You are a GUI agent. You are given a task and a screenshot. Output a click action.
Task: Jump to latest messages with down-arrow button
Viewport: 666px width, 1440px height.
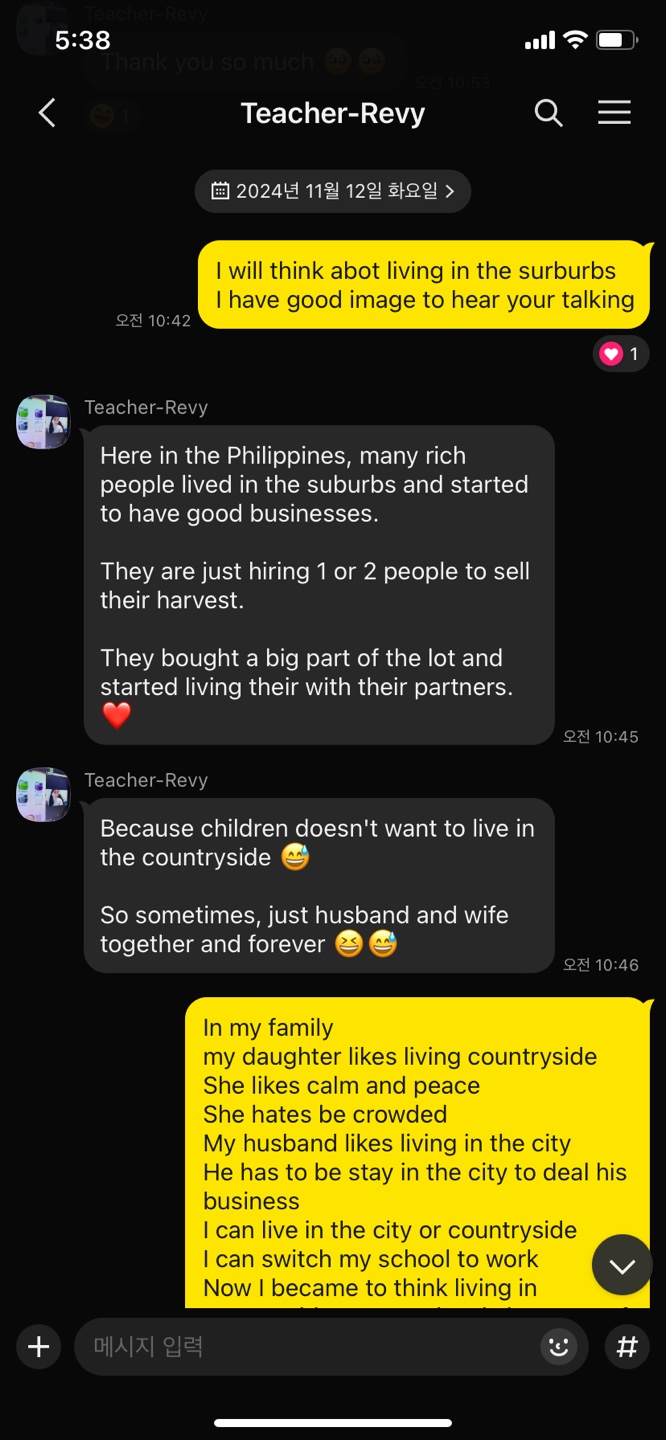[x=622, y=1265]
